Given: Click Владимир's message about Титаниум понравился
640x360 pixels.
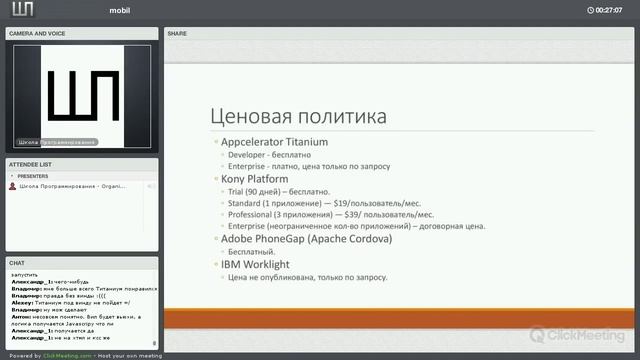Looking at the screenshot, I should 84,289.
